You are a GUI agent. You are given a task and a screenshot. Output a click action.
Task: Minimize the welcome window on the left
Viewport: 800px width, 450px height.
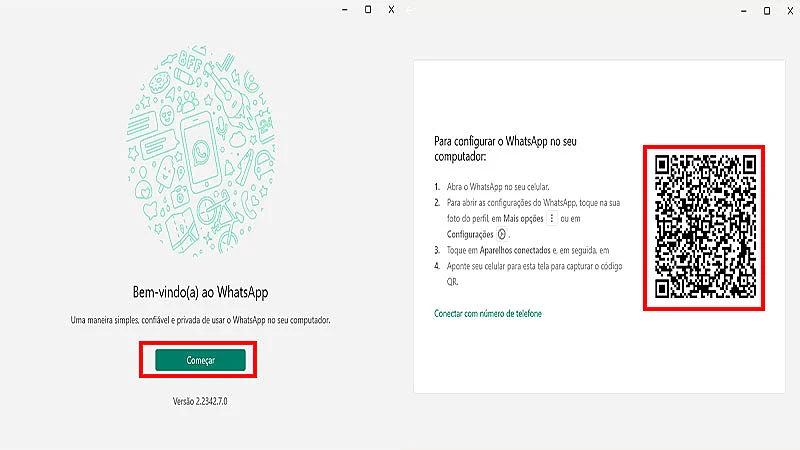pyautogui.click(x=343, y=9)
